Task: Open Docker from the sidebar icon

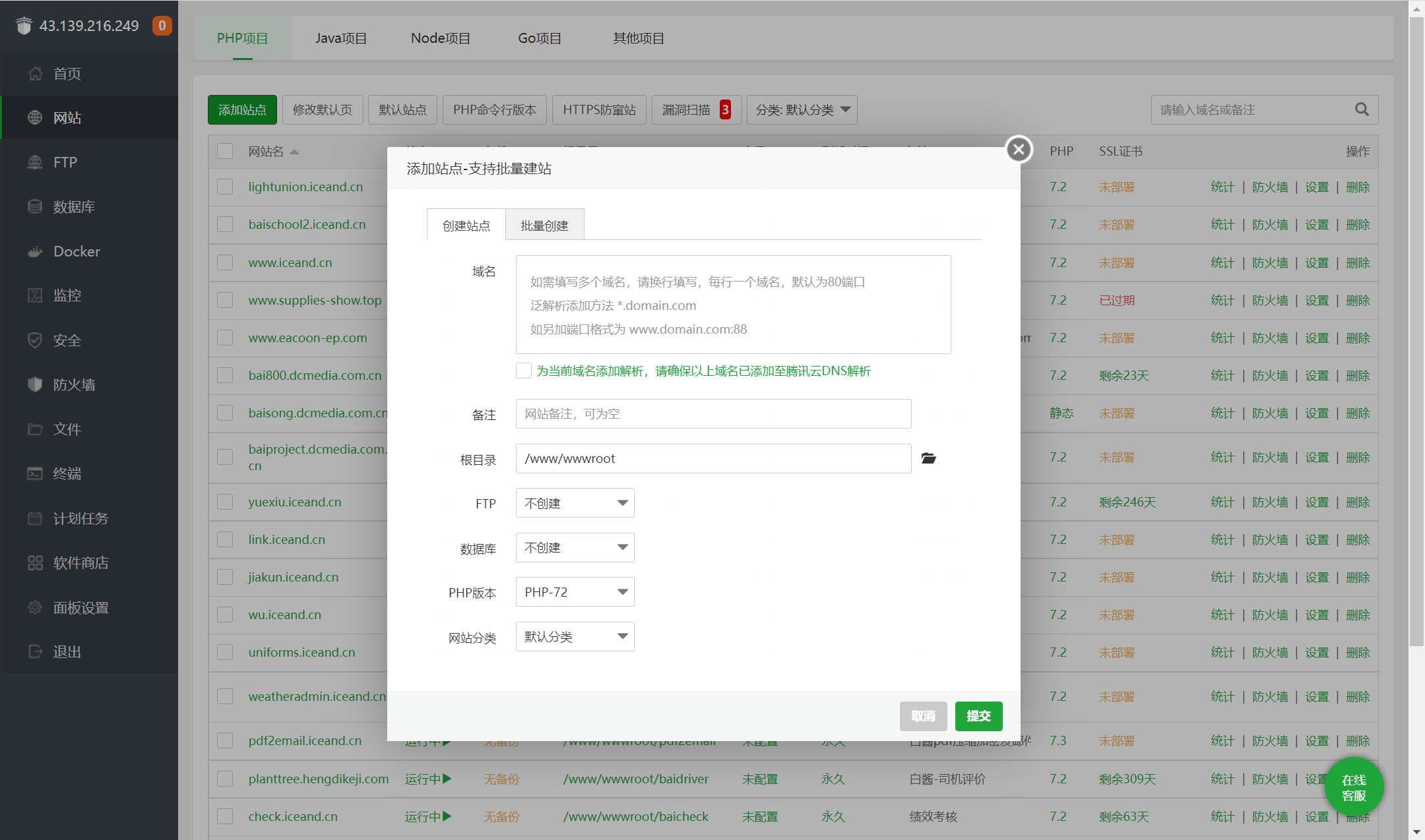Action: click(x=35, y=252)
